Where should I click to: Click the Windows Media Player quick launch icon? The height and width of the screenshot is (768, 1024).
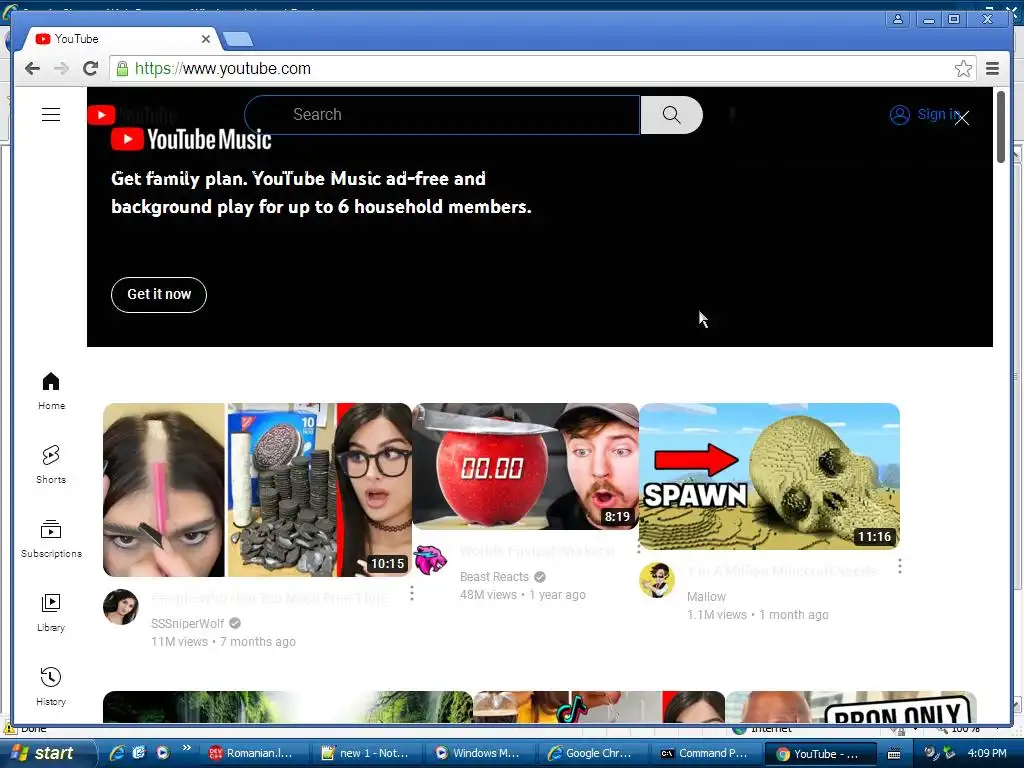coord(163,753)
